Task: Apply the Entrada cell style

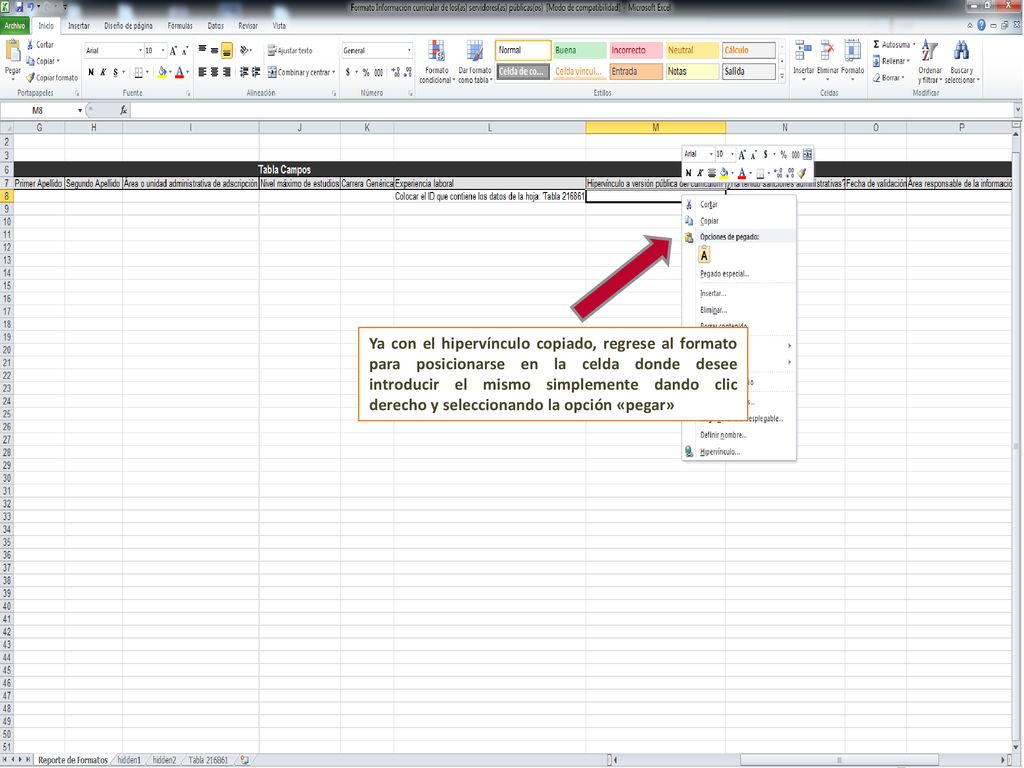Action: [636, 71]
